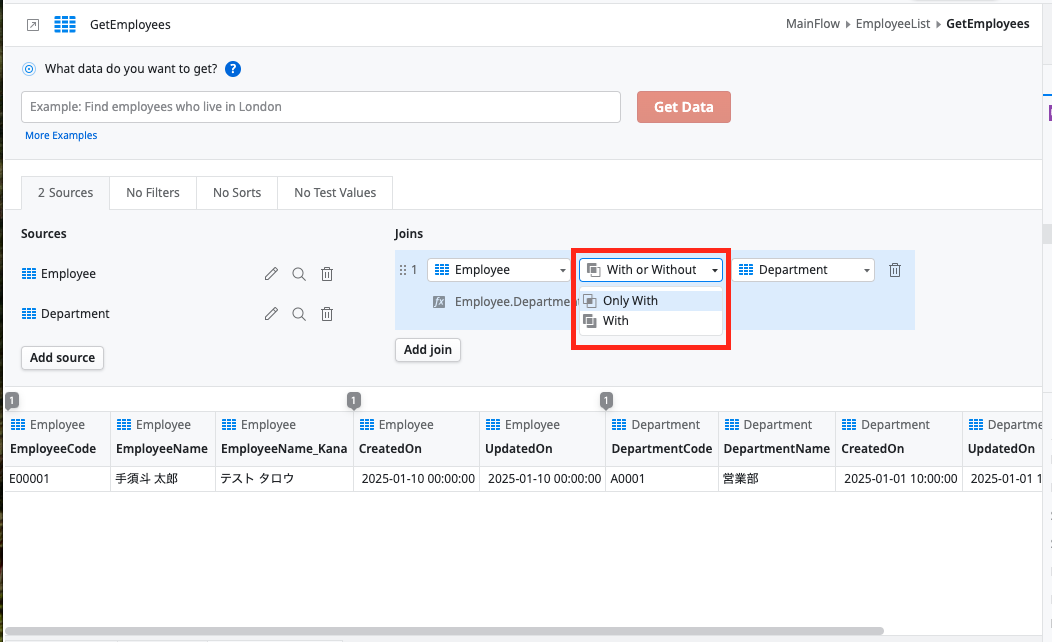Click the magnifier icon for the Employee source
This screenshot has height=642, width=1052.
pyautogui.click(x=299, y=273)
